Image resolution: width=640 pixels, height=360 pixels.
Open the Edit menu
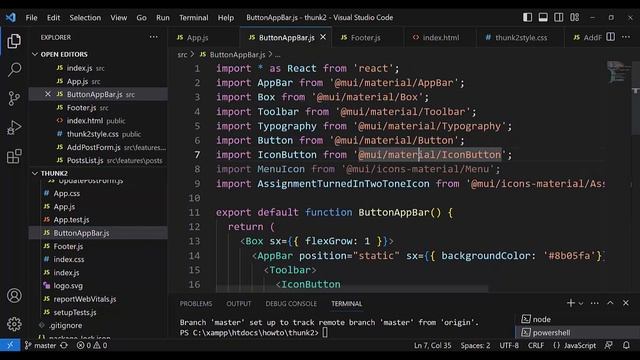point(53,18)
